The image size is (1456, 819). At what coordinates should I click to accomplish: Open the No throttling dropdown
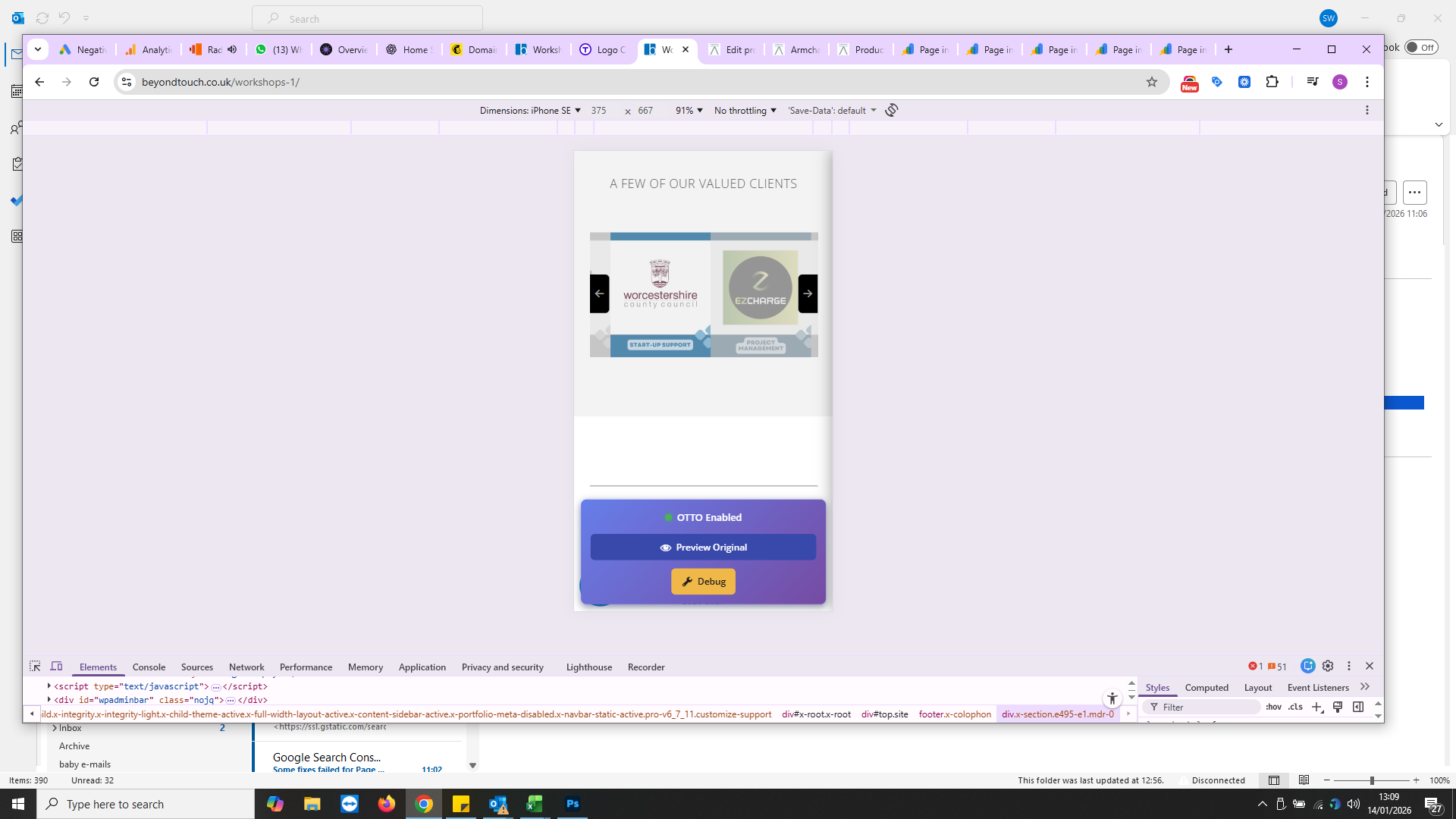pos(745,111)
